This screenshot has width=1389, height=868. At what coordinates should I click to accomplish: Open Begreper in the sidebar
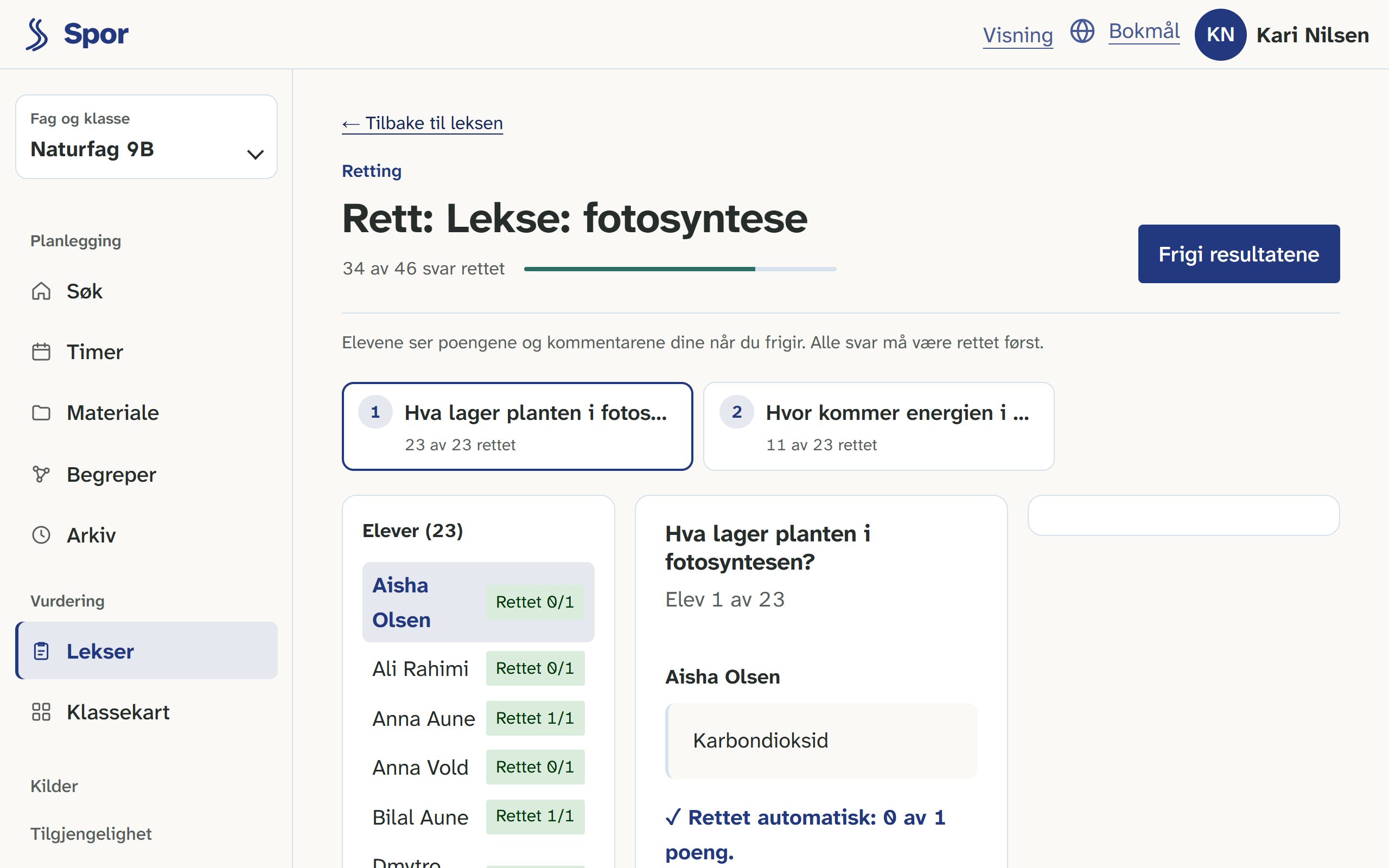146,474
